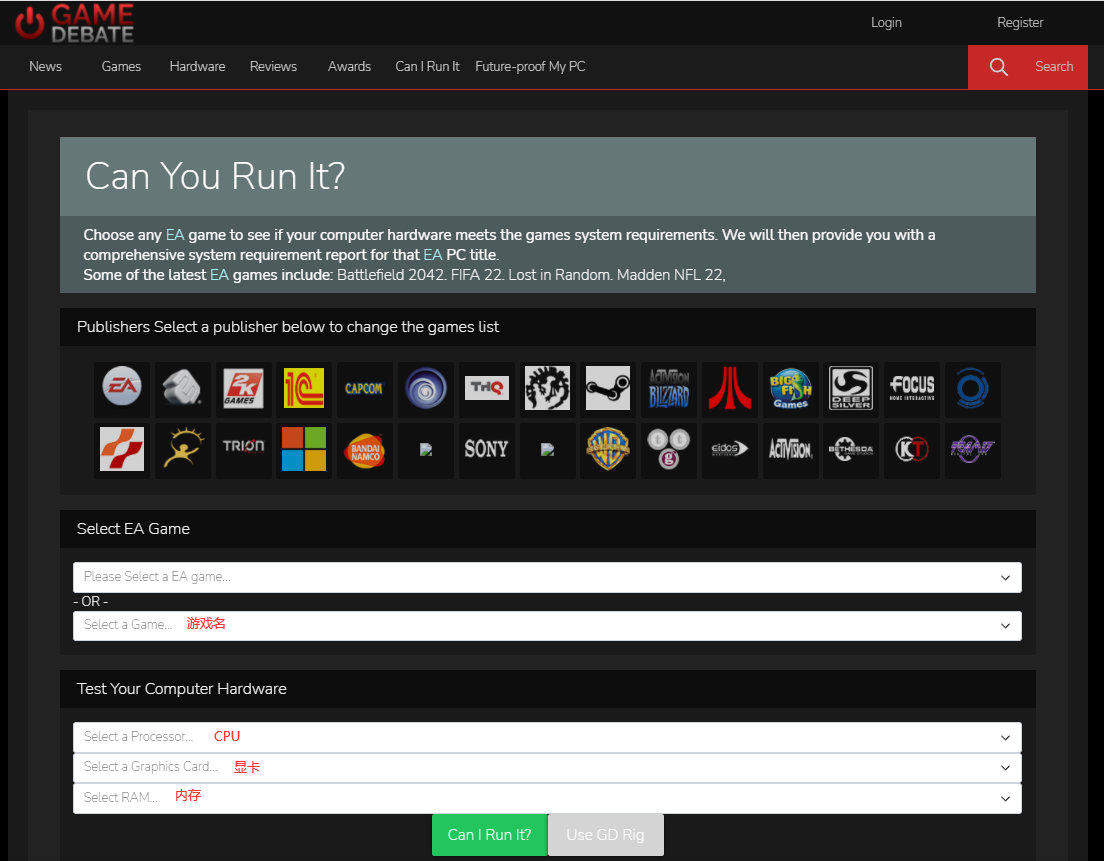Open the News menu item
This screenshot has height=861, width=1104.
pos(45,67)
